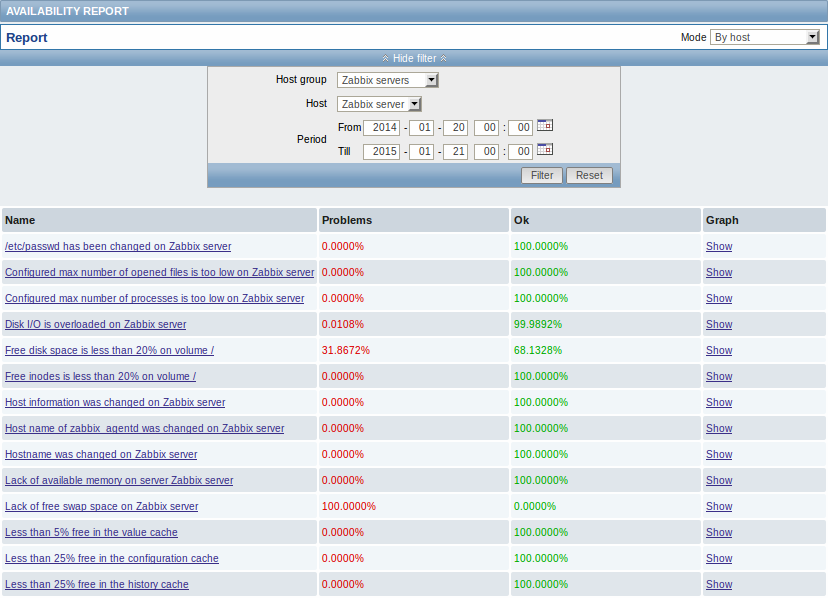Open Lack of free swap space link
The height and width of the screenshot is (598, 828).
click(x=101, y=506)
